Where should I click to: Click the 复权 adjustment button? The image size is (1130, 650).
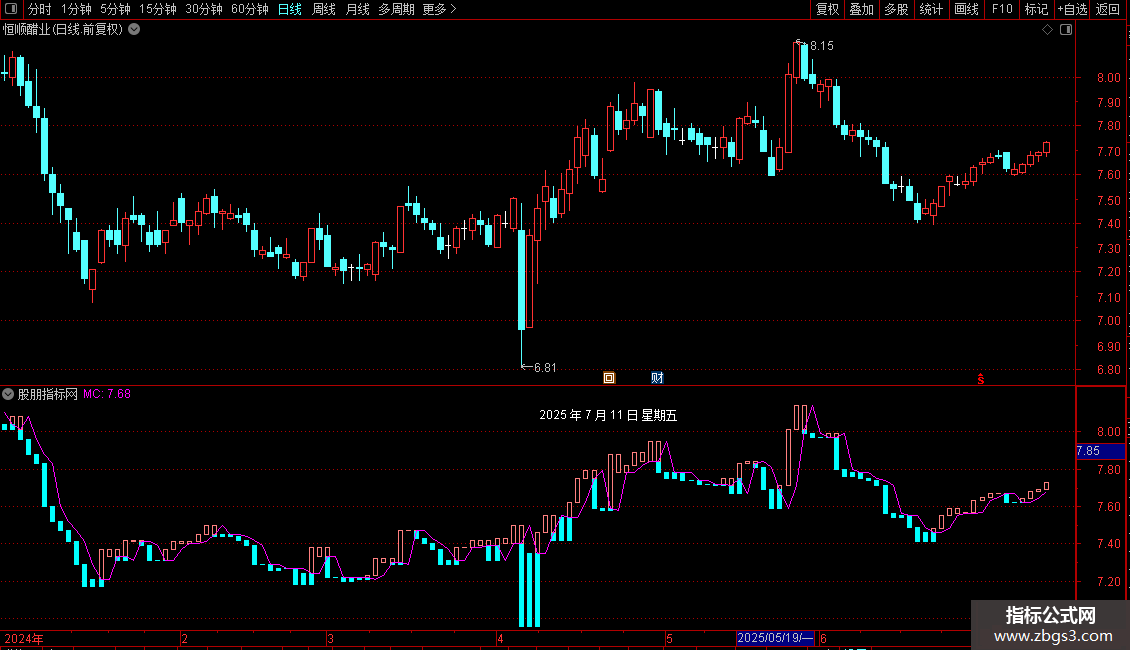pos(827,9)
